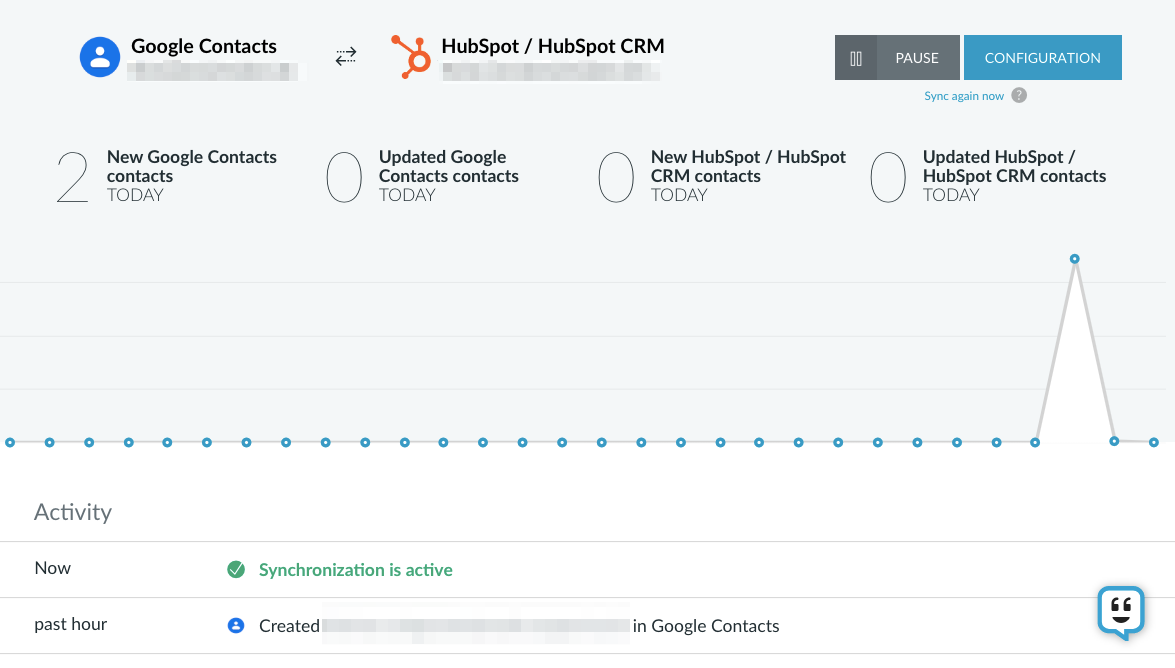Open the help question mark icon

tap(1018, 95)
